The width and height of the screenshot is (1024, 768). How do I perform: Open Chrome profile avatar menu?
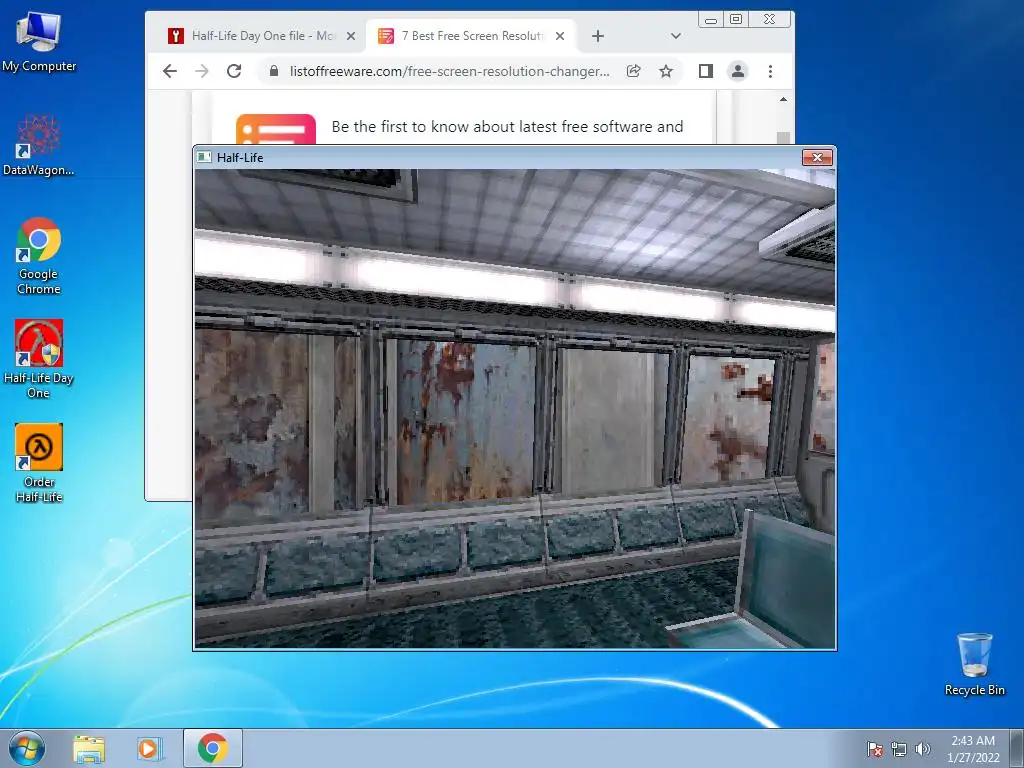pos(738,71)
